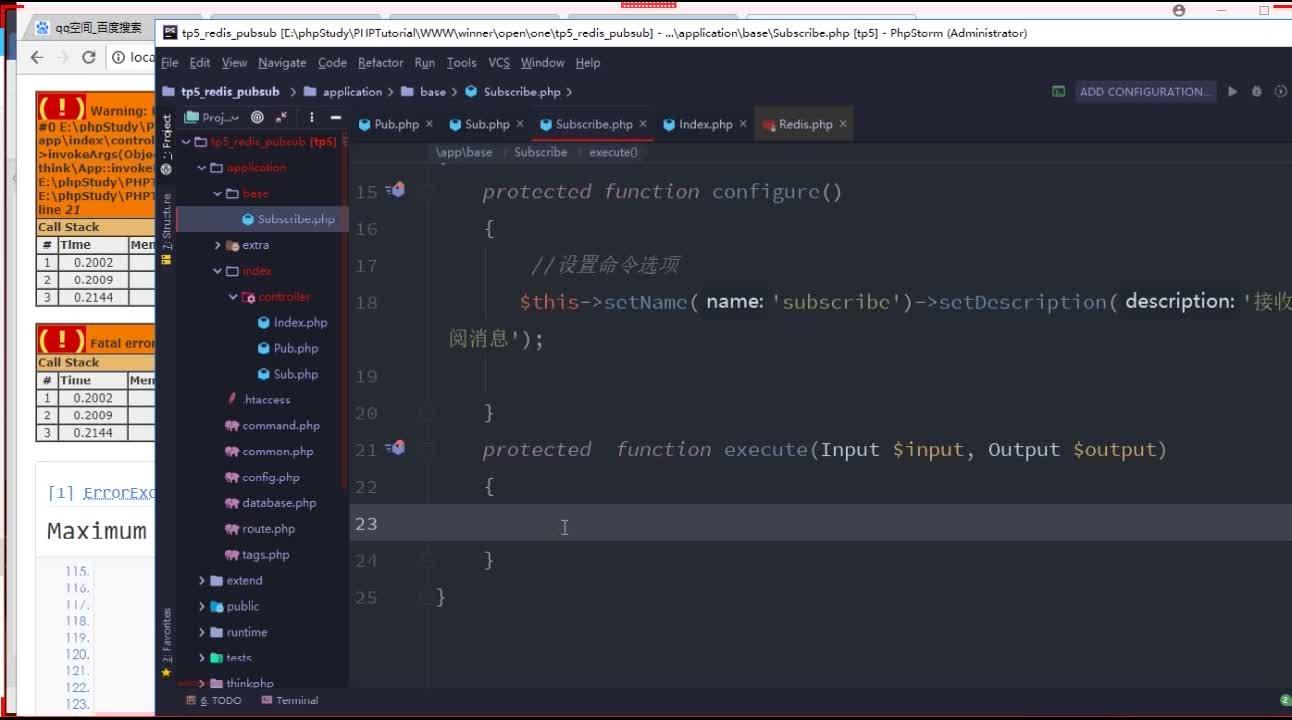Close the Sub.php editor tab
The image size is (1292, 720).
(520, 124)
